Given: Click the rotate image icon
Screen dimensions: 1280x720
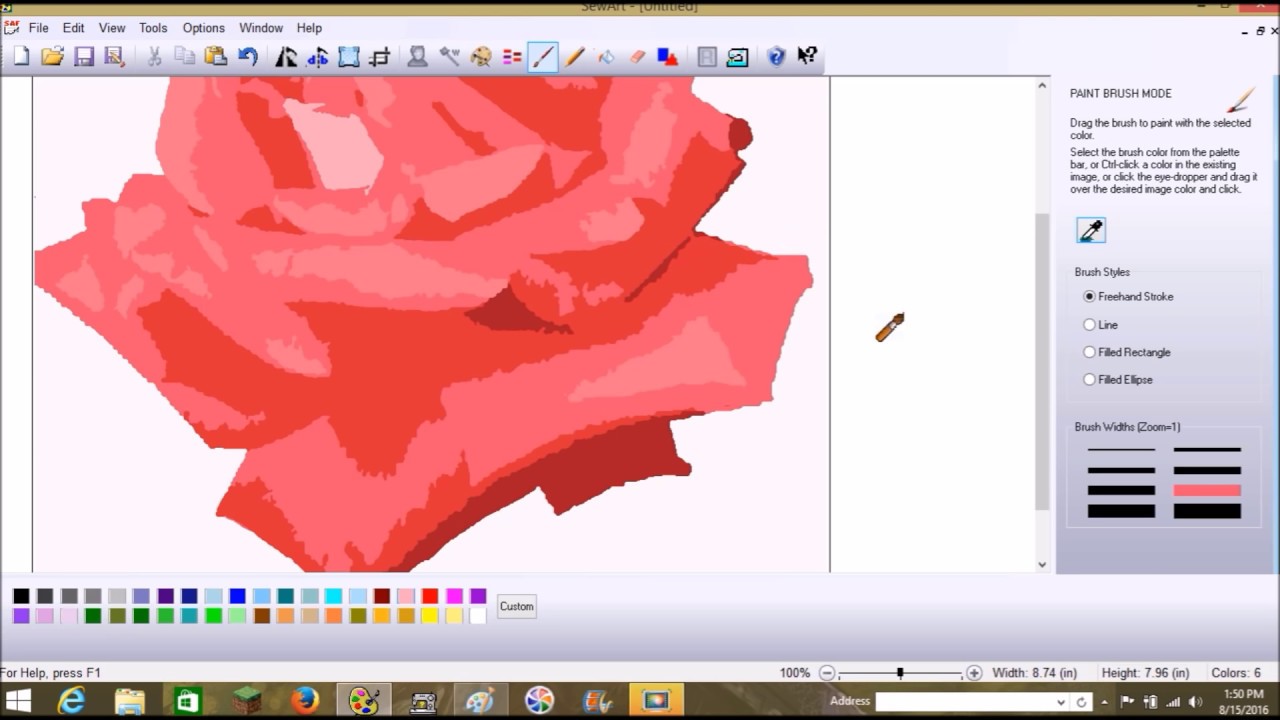Looking at the screenshot, I should (317, 57).
